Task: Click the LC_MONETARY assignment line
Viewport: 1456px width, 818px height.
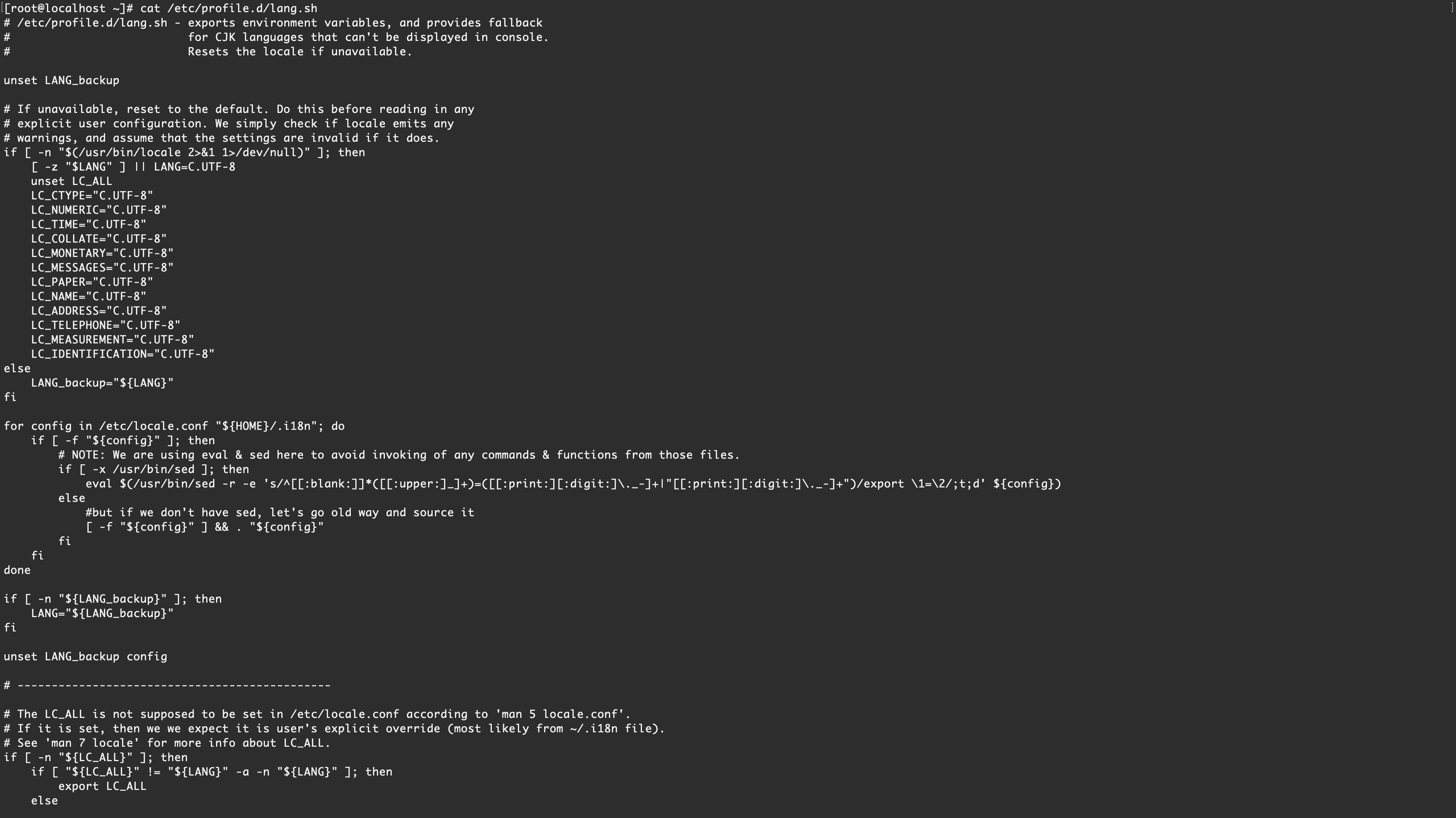Action: 102,253
